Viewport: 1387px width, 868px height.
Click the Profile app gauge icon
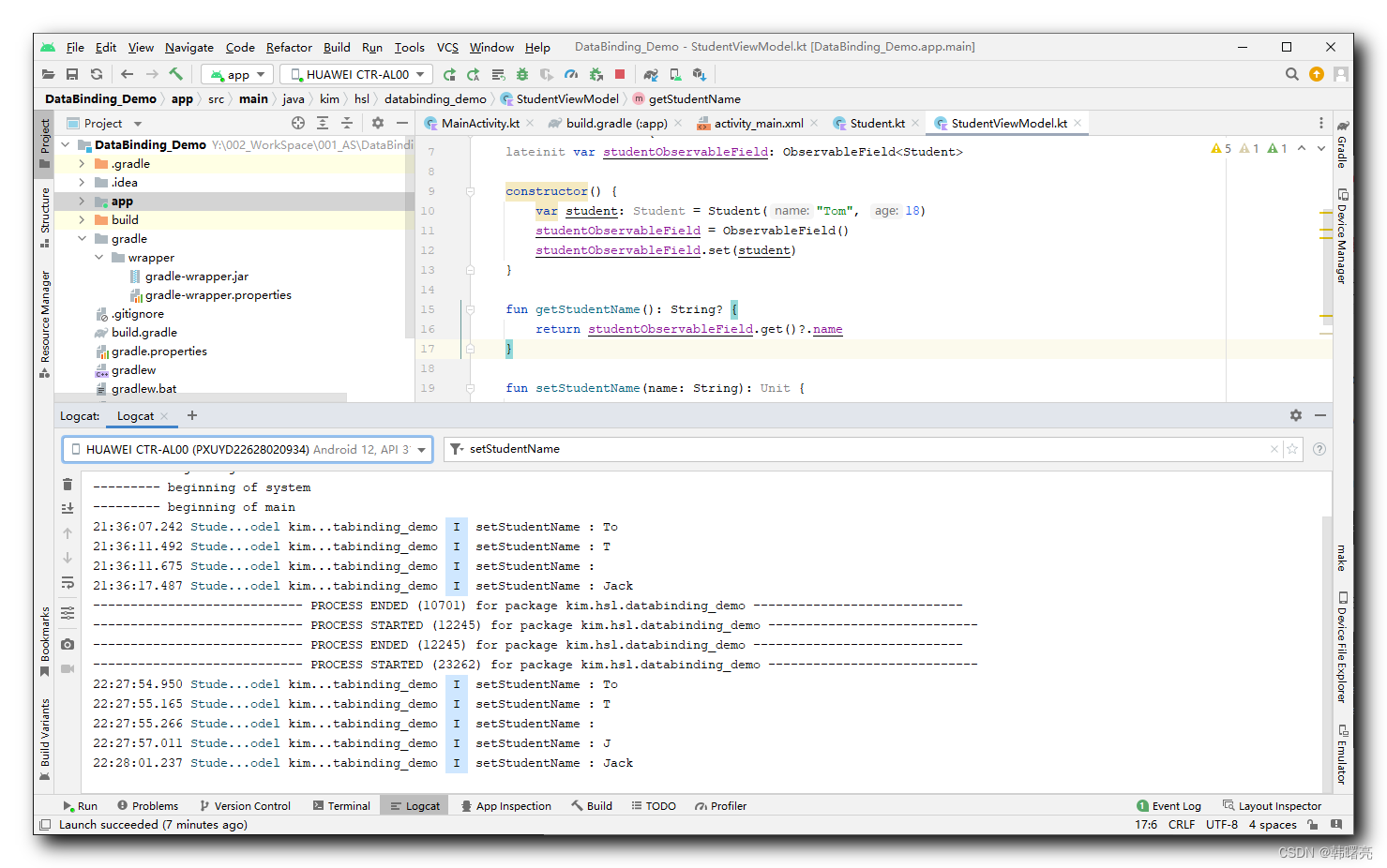pos(571,74)
